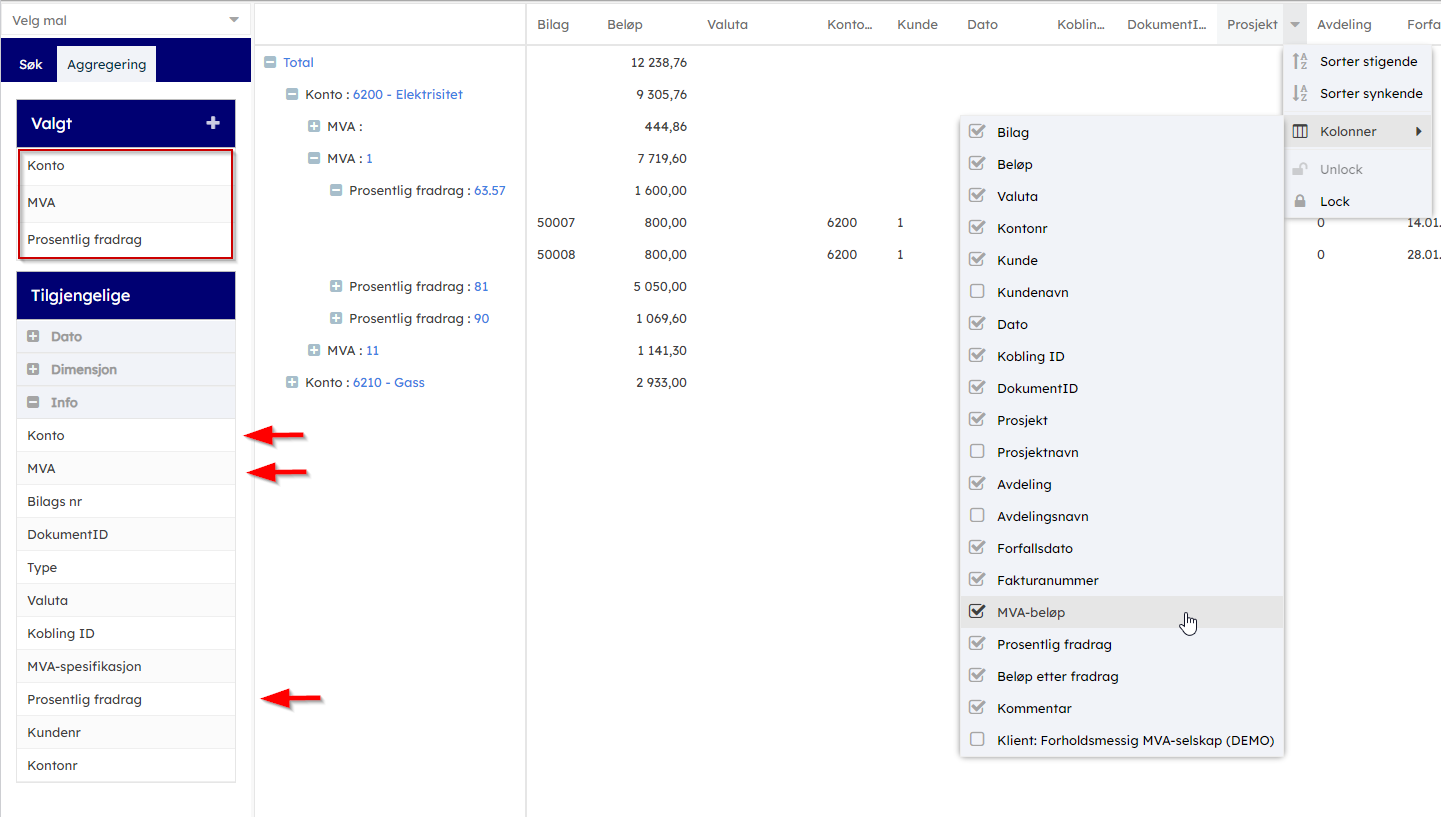Enable the Kundenavn column checkbox

click(977, 292)
